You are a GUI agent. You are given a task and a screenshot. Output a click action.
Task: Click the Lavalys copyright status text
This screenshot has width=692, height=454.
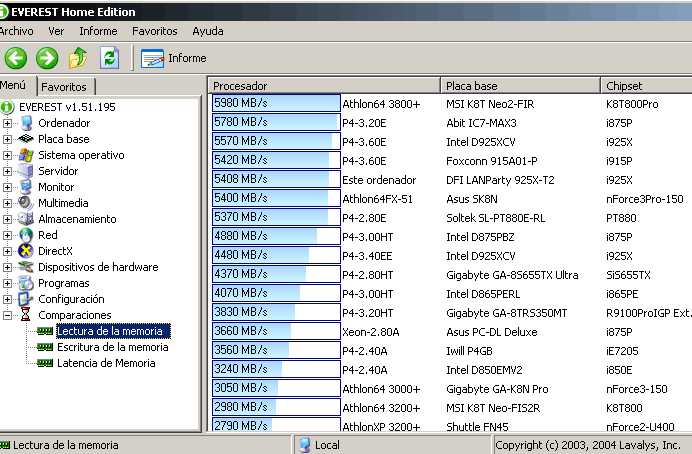pos(588,445)
